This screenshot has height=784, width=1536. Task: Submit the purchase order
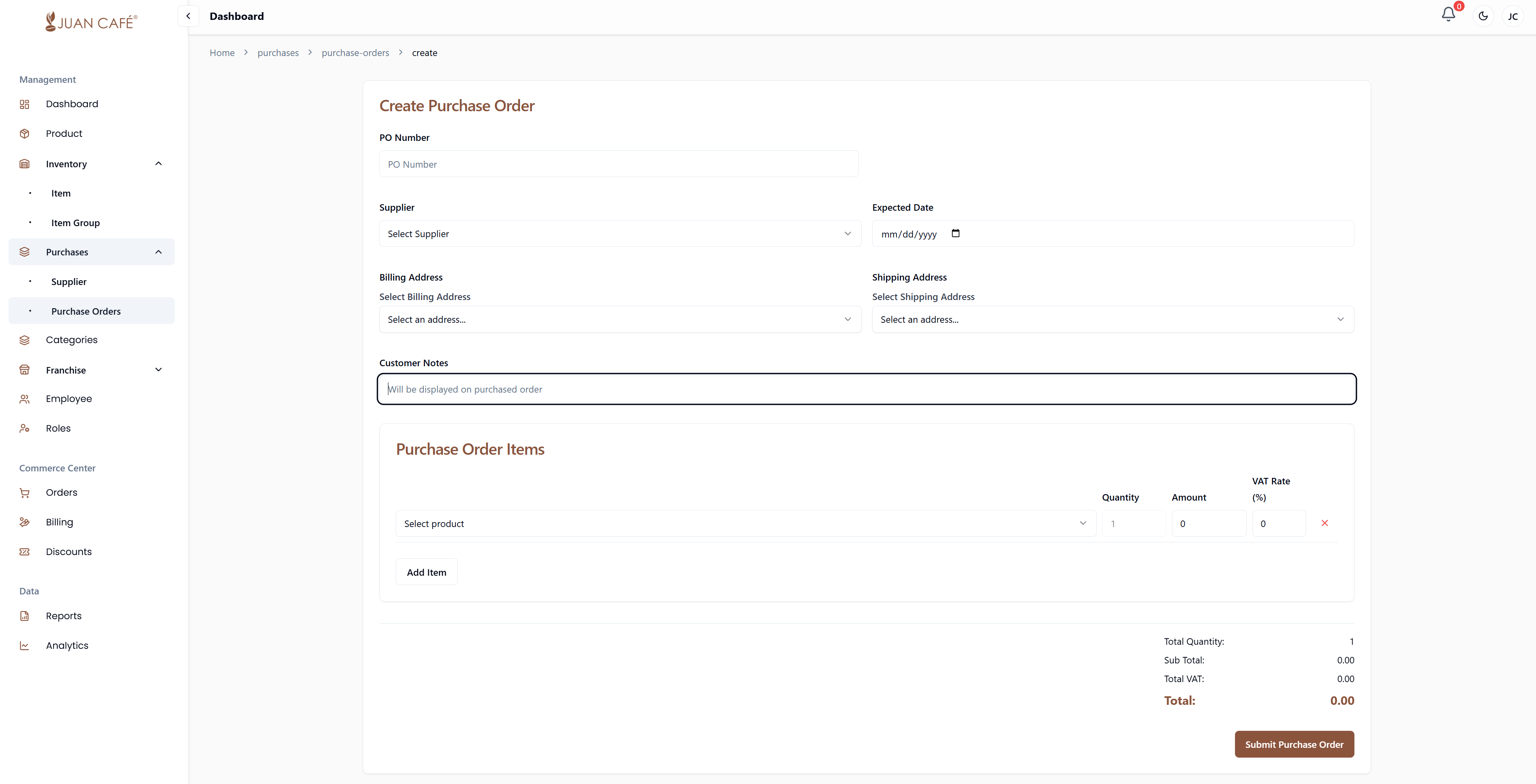click(x=1294, y=744)
